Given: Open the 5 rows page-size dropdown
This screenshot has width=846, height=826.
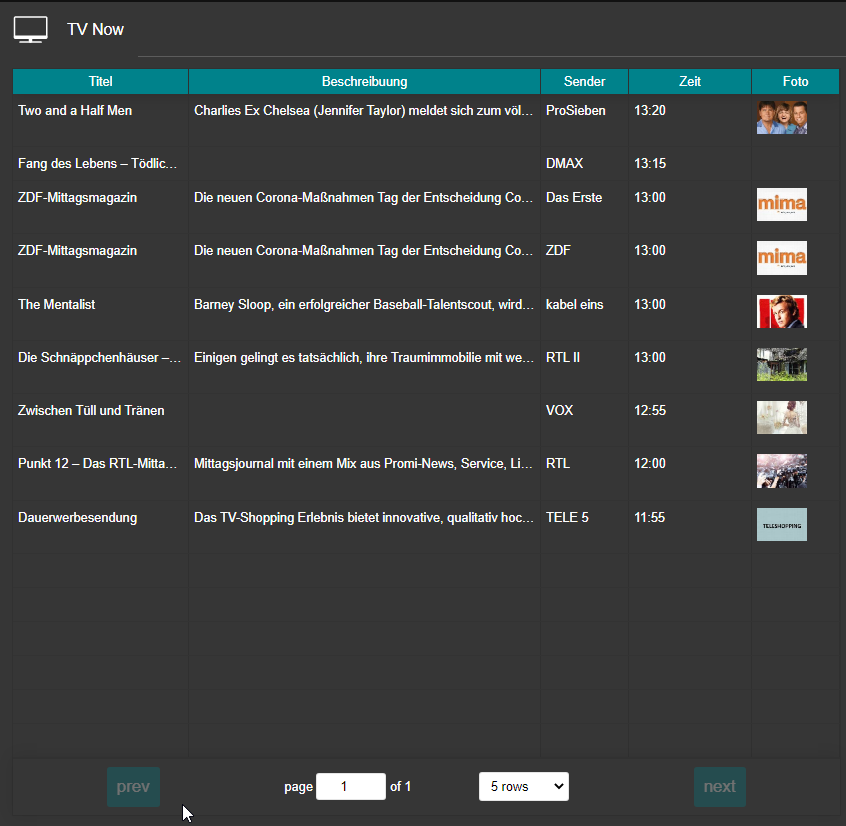Looking at the screenshot, I should (x=523, y=787).
